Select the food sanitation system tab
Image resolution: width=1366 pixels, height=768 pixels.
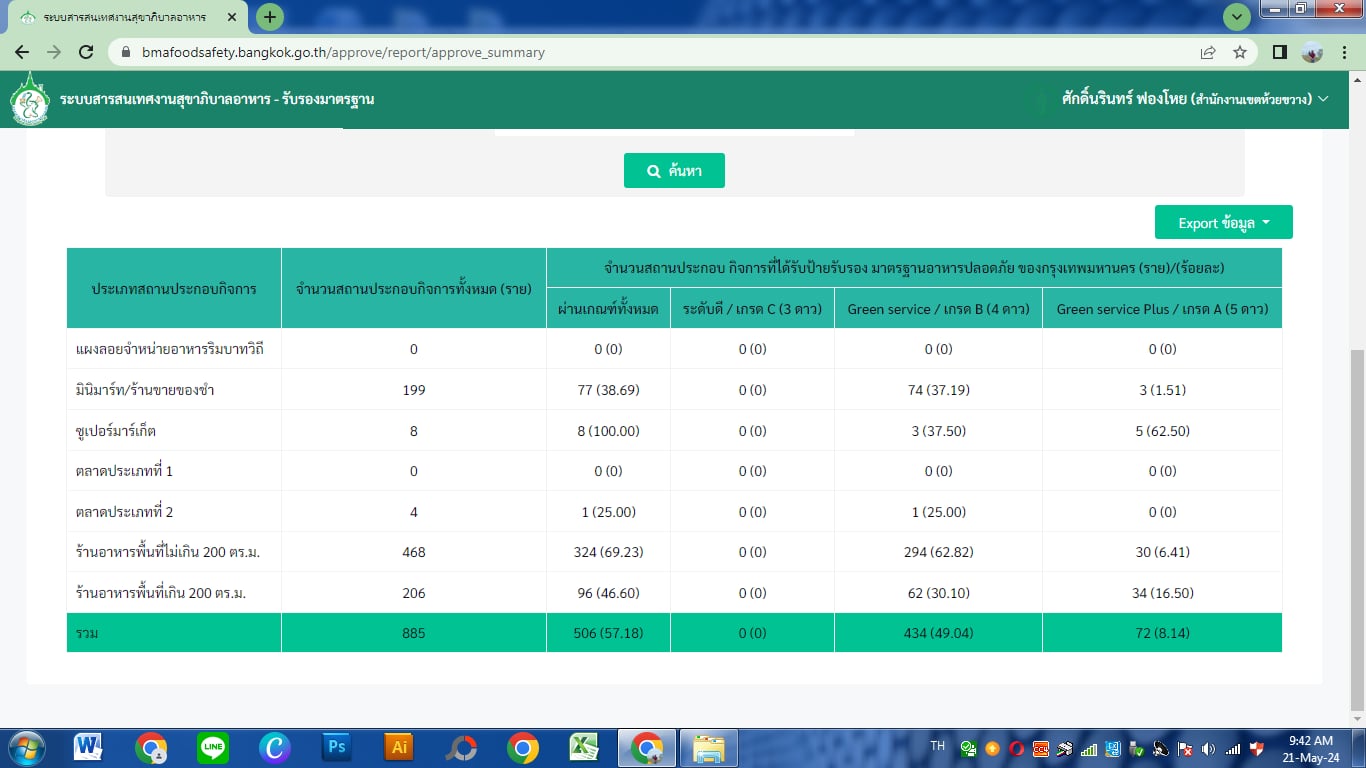pyautogui.click(x=125, y=18)
